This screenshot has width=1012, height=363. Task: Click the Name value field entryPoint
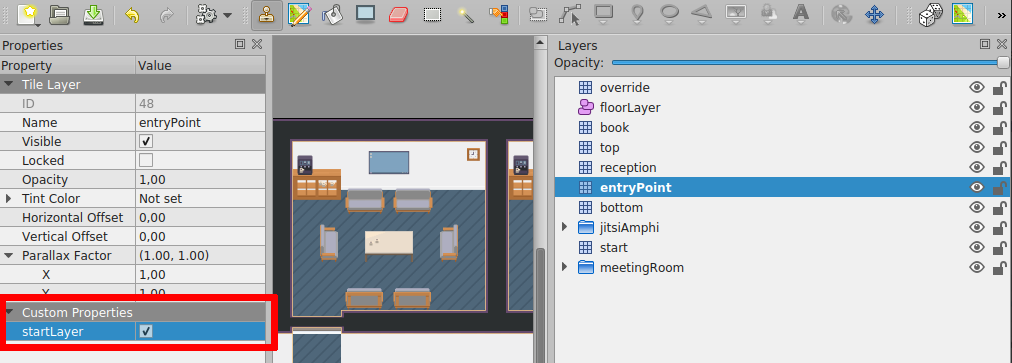200,123
